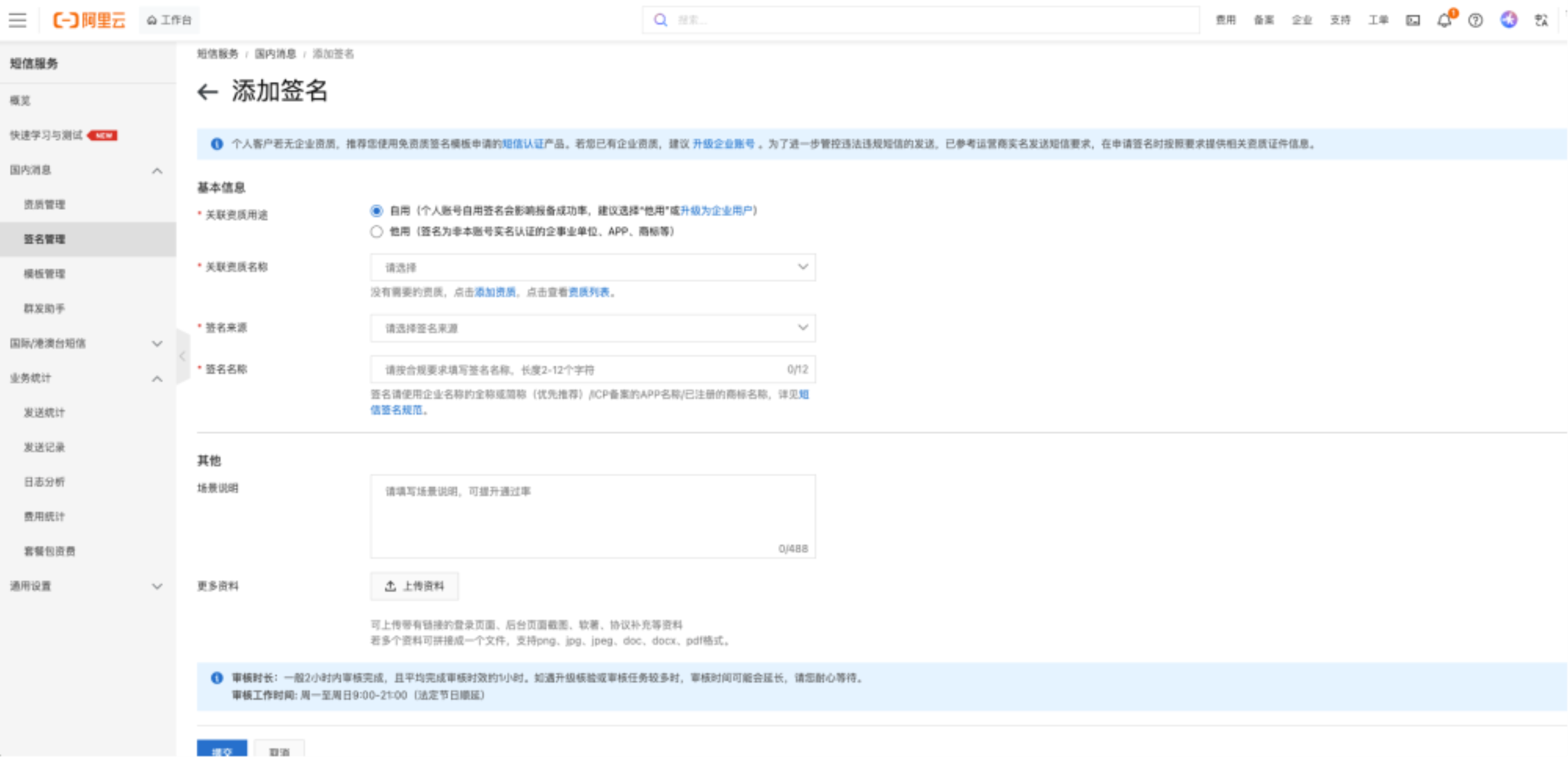
Task: Select the 自用 radio option
Action: click(x=377, y=211)
